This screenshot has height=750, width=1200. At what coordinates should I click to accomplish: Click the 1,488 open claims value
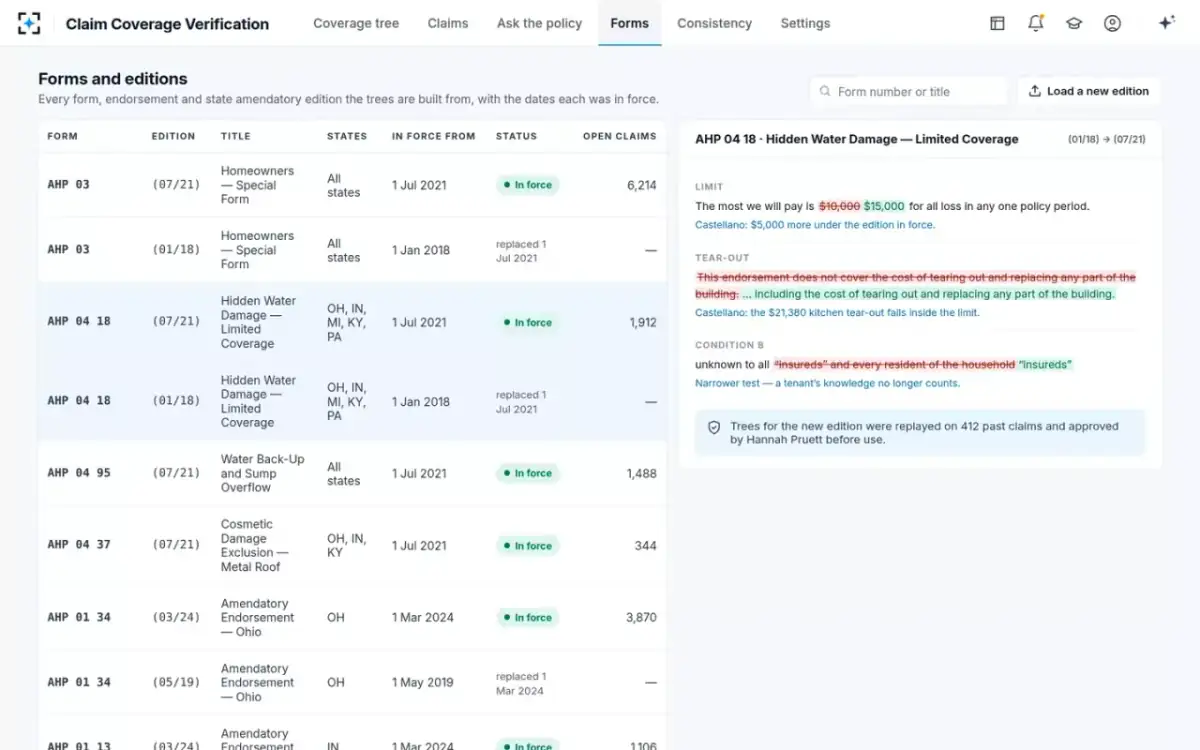tap(642, 473)
